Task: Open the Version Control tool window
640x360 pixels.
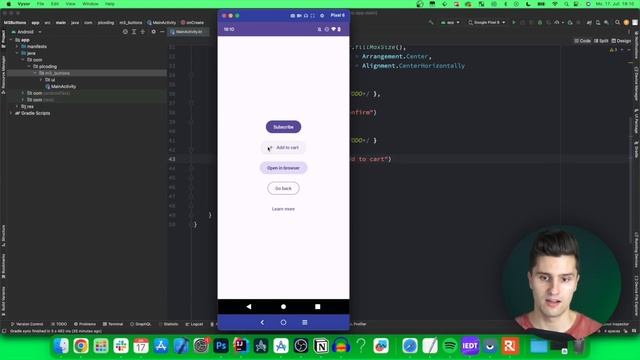Action: pyautogui.click(x=27, y=324)
